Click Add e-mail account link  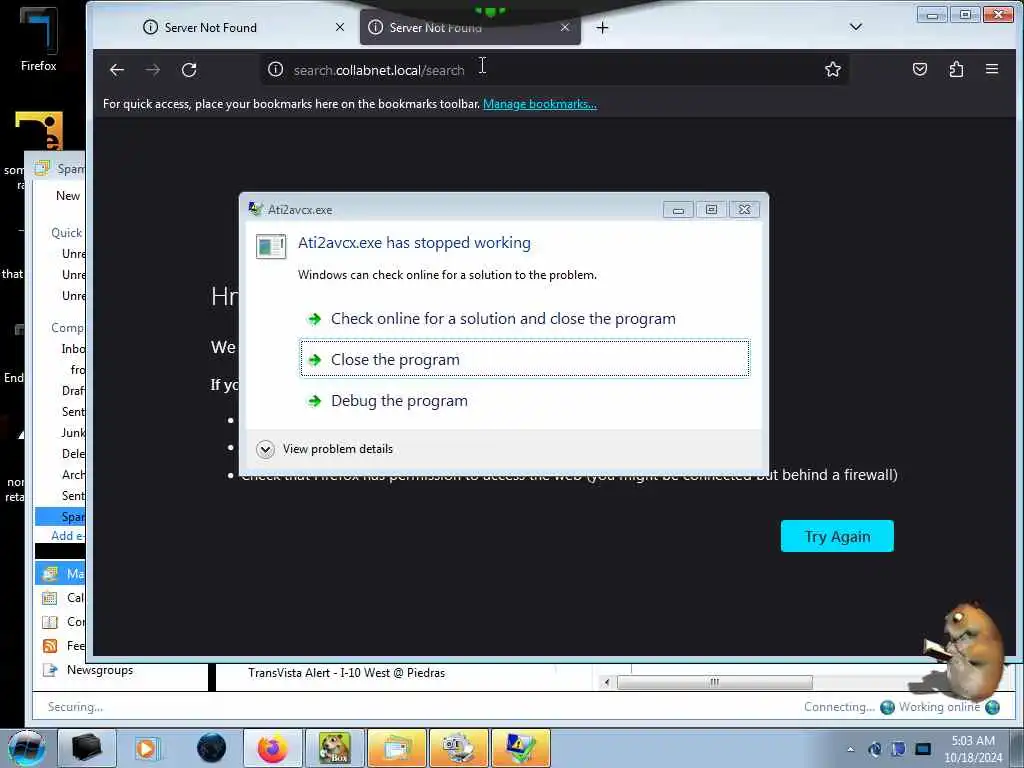click(x=68, y=536)
